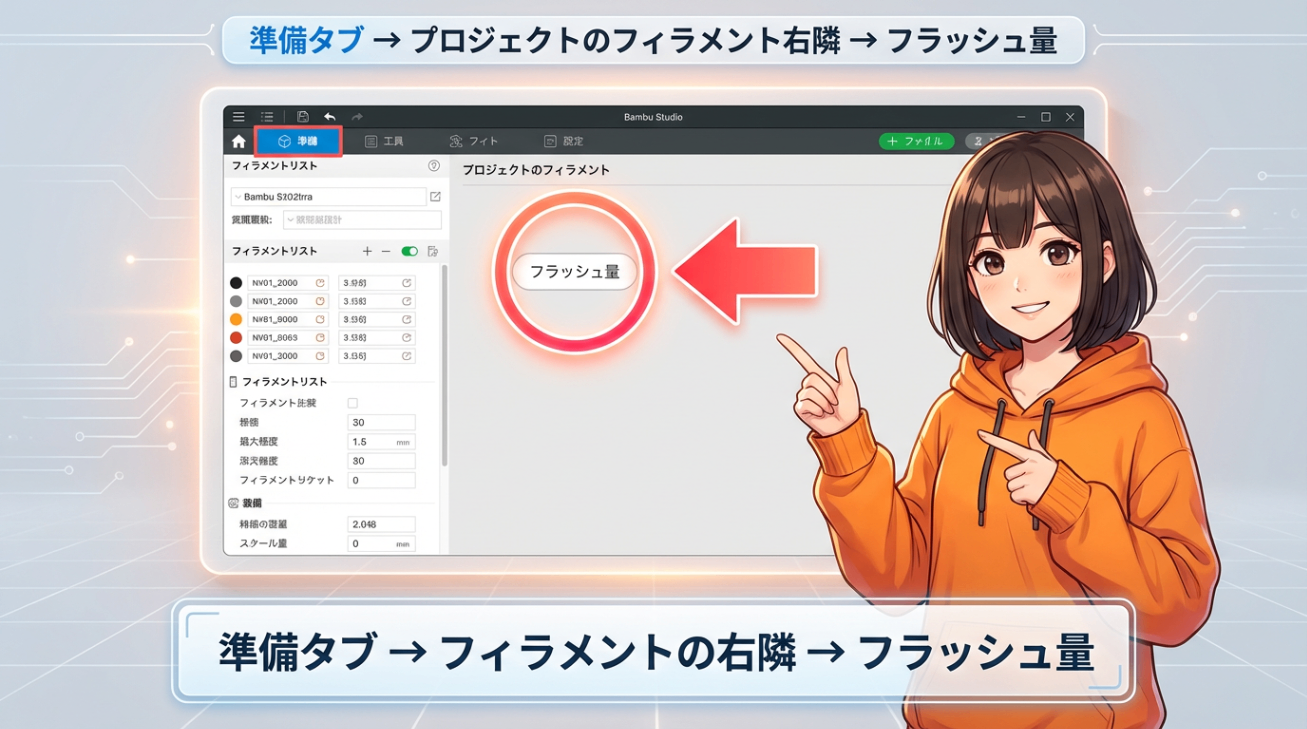1307x729 pixels.
Task: Click the gray edit icon in the NV01_3000 row
Action: tap(407, 356)
